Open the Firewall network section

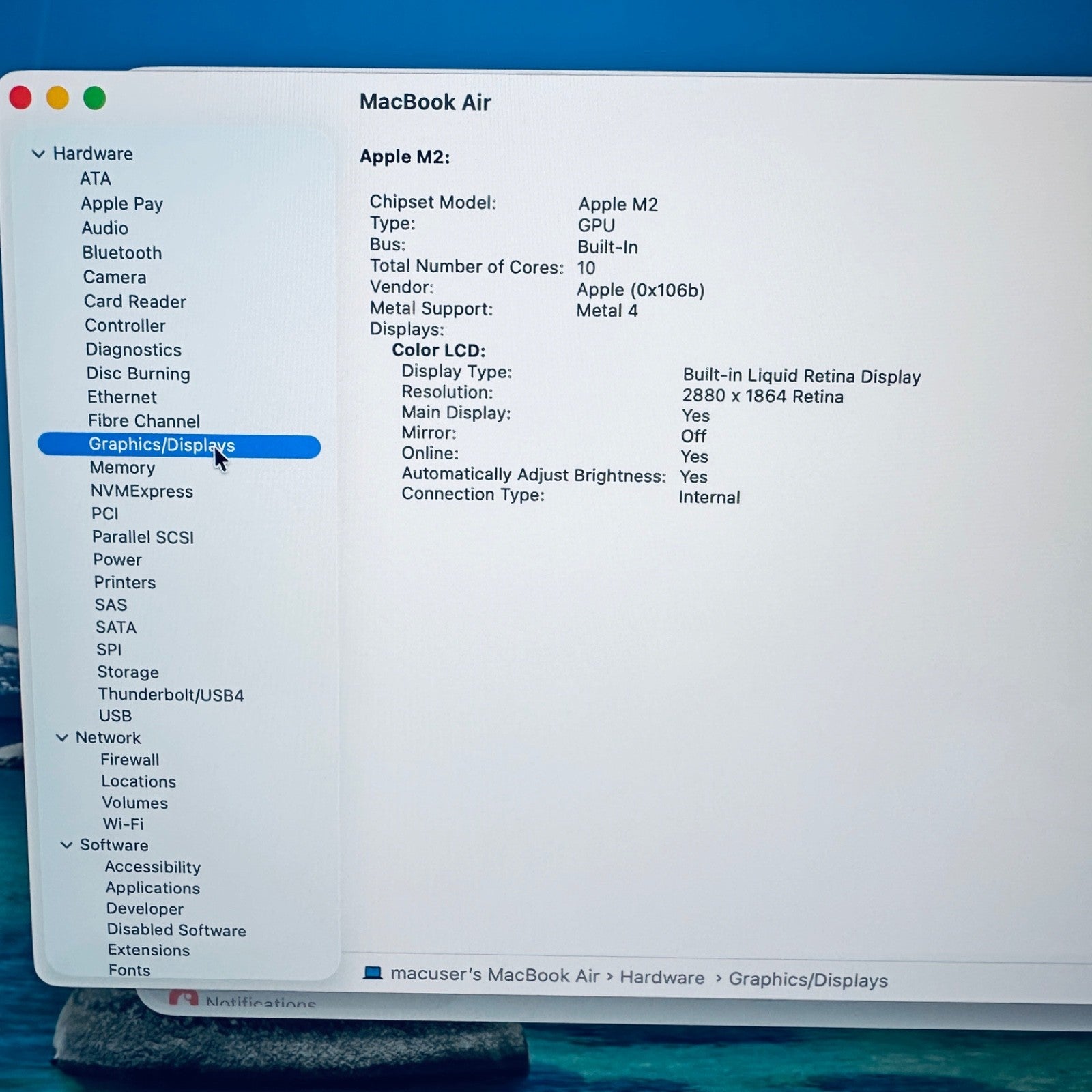click(x=130, y=759)
